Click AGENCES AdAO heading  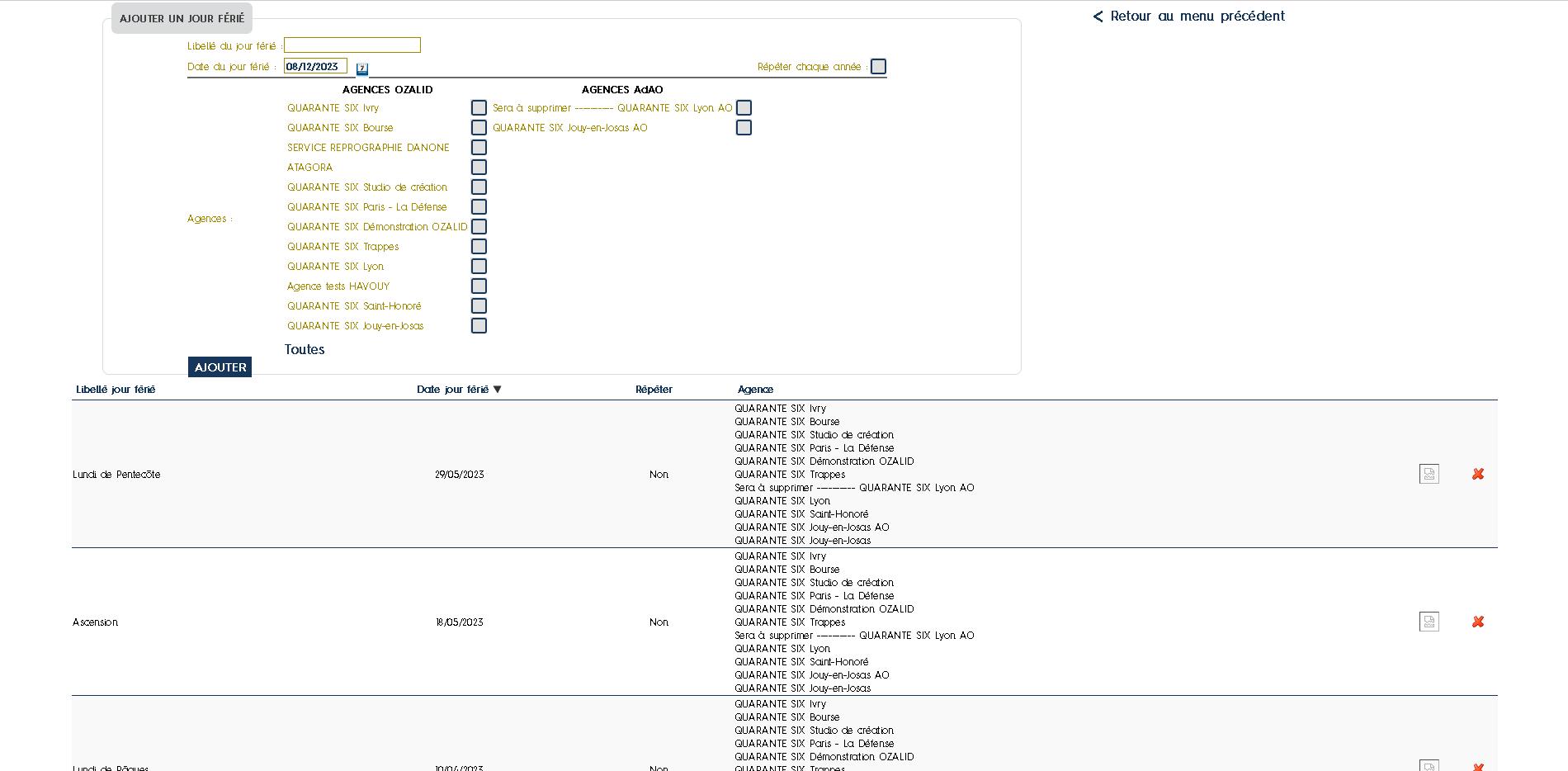[x=622, y=90]
